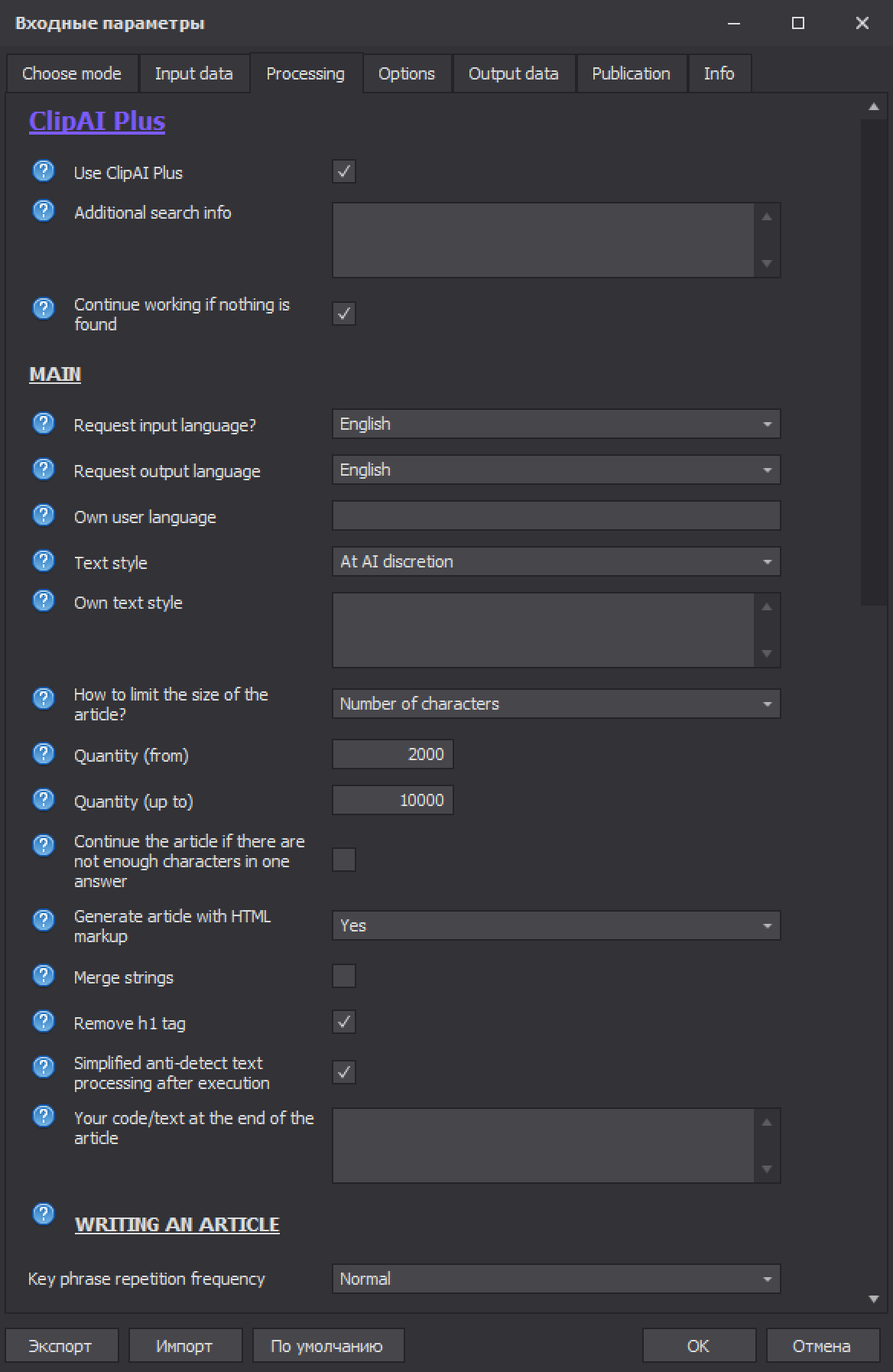893x1372 pixels.
Task: Click help icon beside Merge strings
Action: point(44,975)
